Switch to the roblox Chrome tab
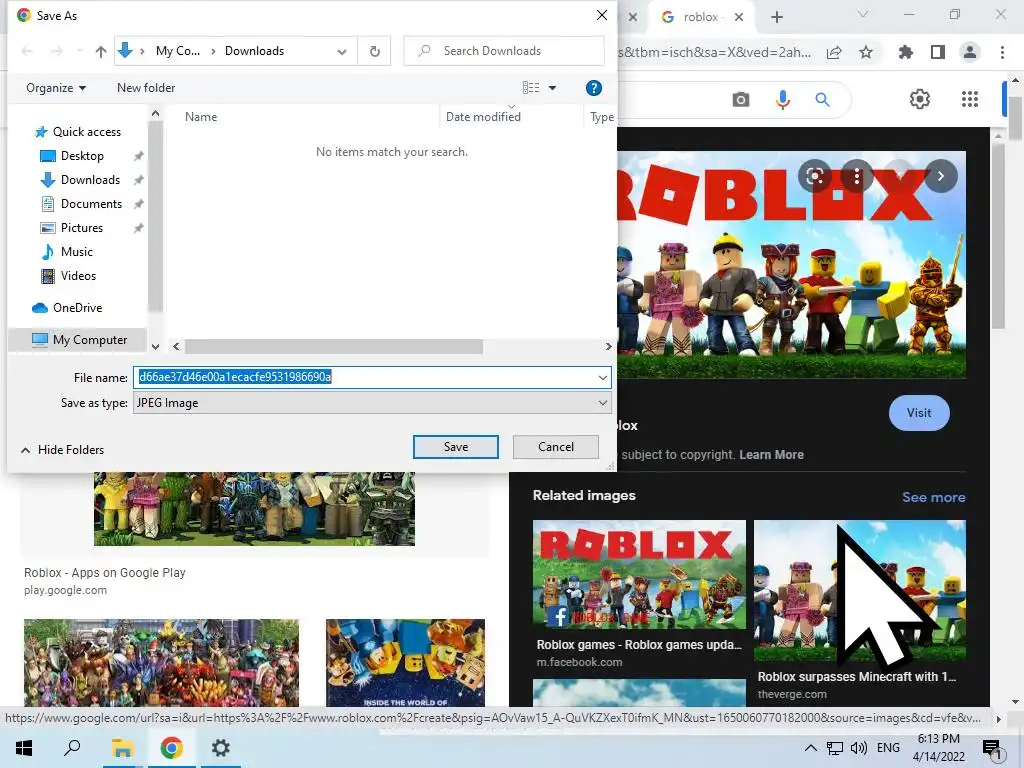The height and width of the screenshot is (768, 1024). point(699,17)
